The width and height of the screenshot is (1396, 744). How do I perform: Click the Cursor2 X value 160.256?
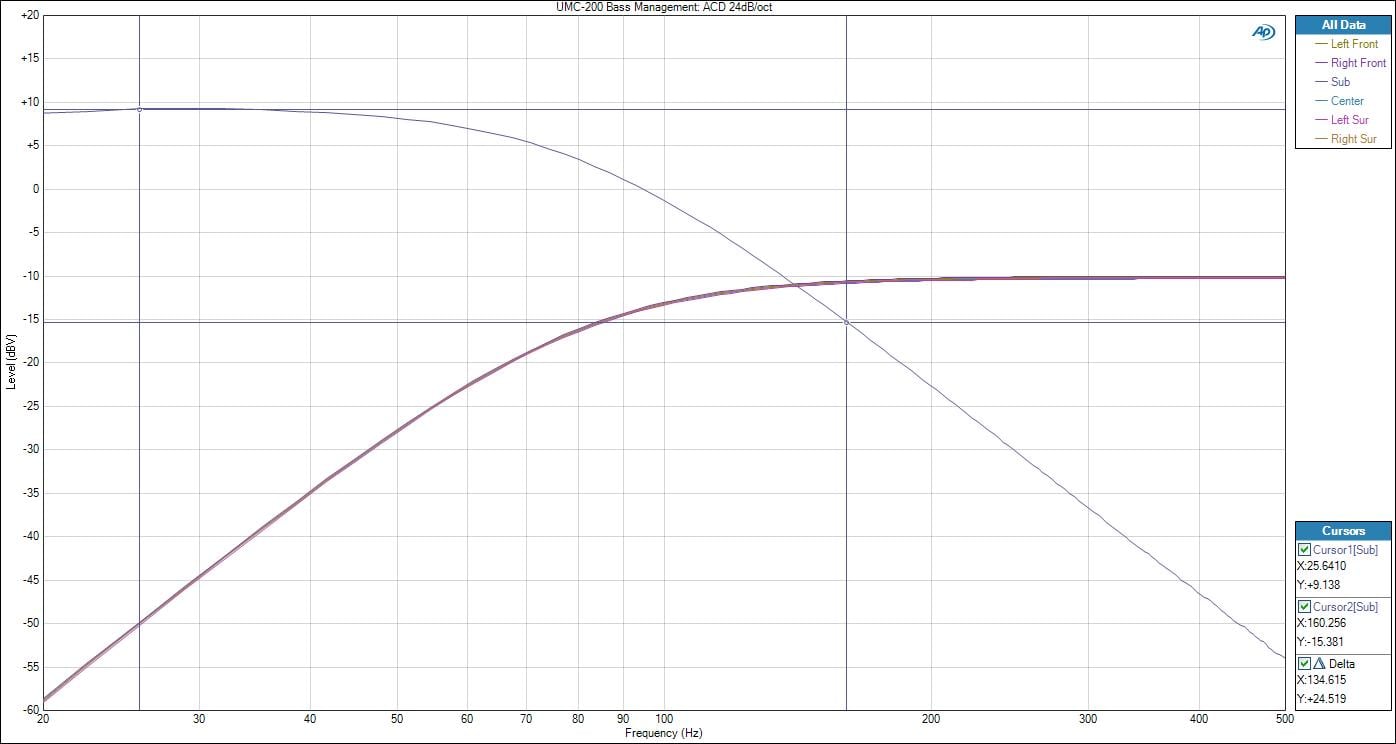point(1322,623)
